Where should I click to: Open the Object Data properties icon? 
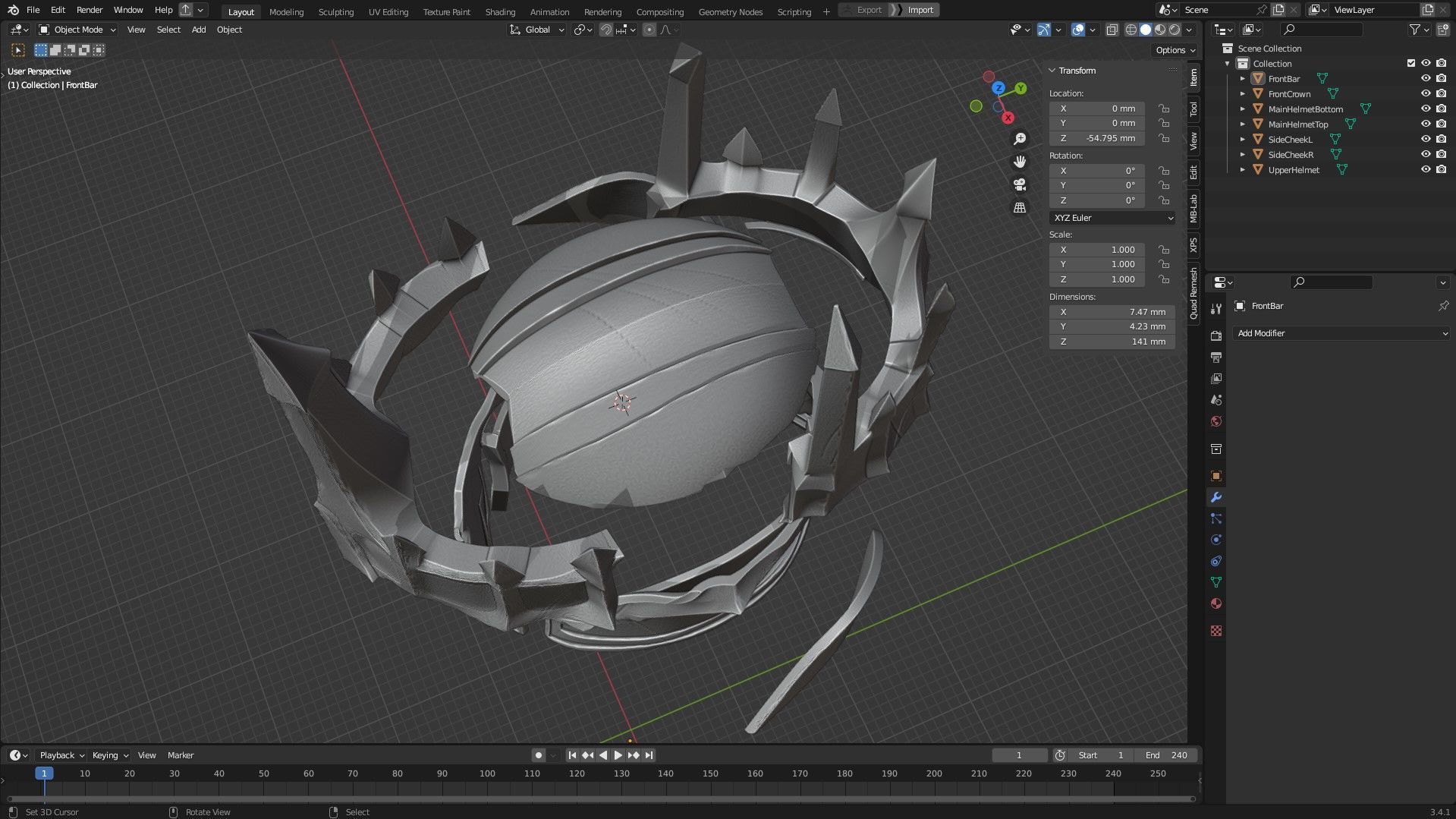tap(1216, 582)
